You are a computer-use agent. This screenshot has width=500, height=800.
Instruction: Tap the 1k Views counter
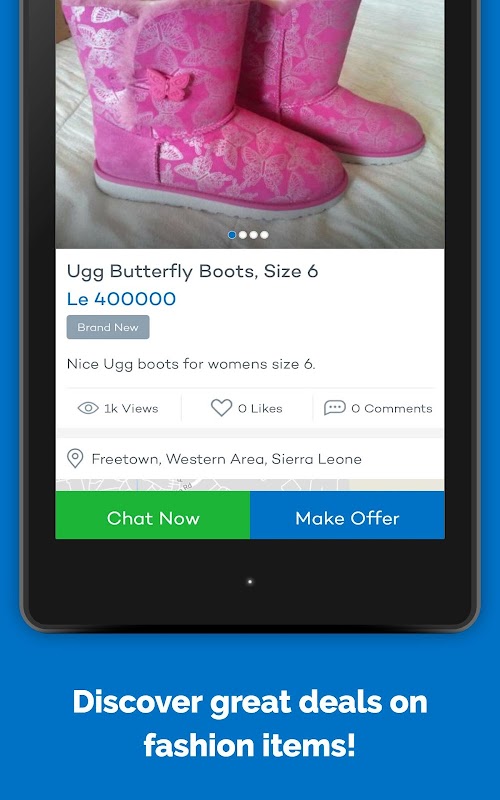tap(131, 408)
